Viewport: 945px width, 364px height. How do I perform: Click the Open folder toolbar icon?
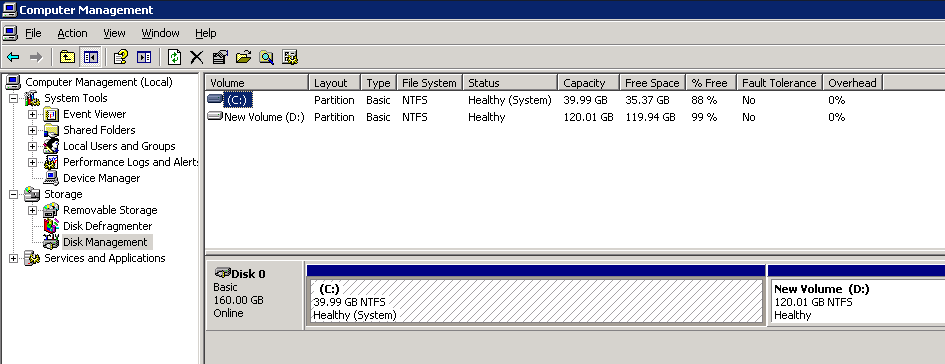[243, 57]
